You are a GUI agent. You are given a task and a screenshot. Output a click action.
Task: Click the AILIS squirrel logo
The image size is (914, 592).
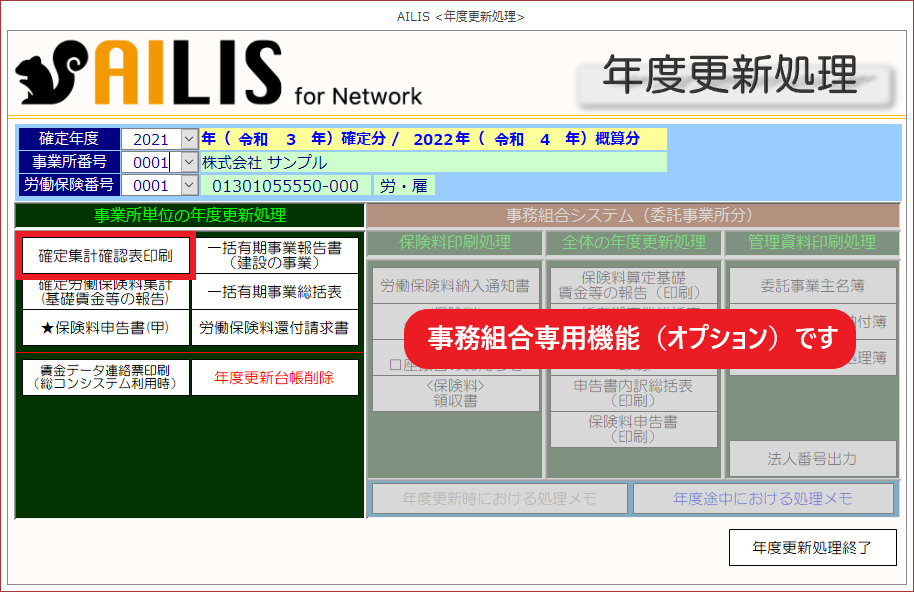coord(52,74)
